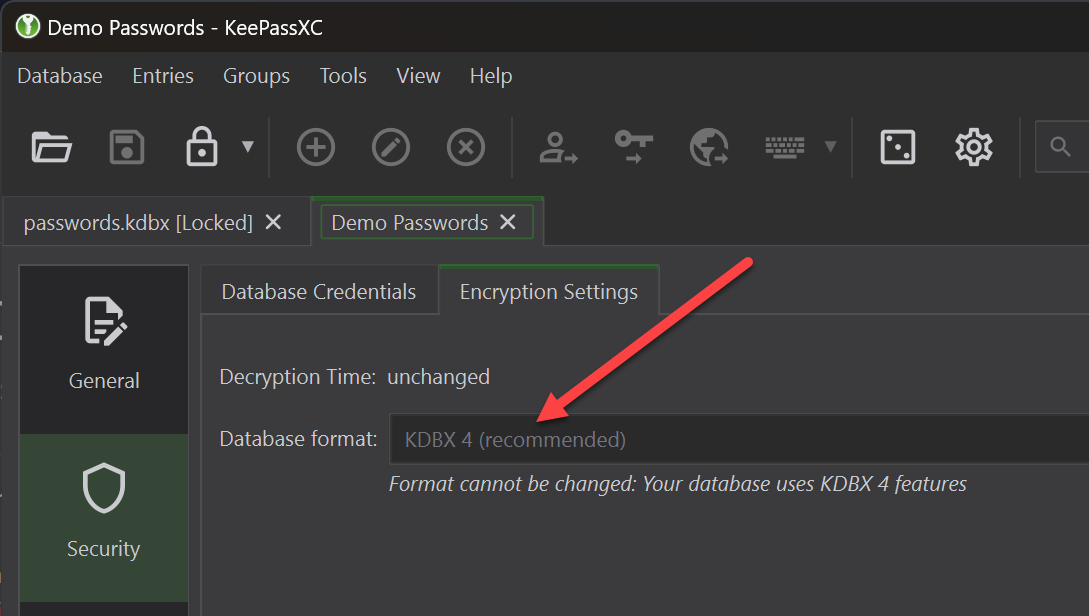The width and height of the screenshot is (1089, 616).
Task: Open the password generator
Action: click(897, 146)
